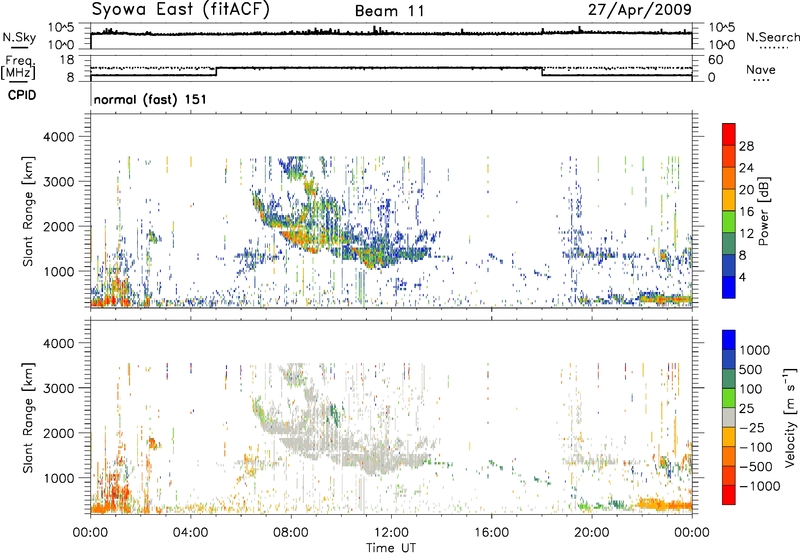The height and width of the screenshot is (554, 800).
Task: Click the "04:00" time tick label
Action: click(x=190, y=533)
